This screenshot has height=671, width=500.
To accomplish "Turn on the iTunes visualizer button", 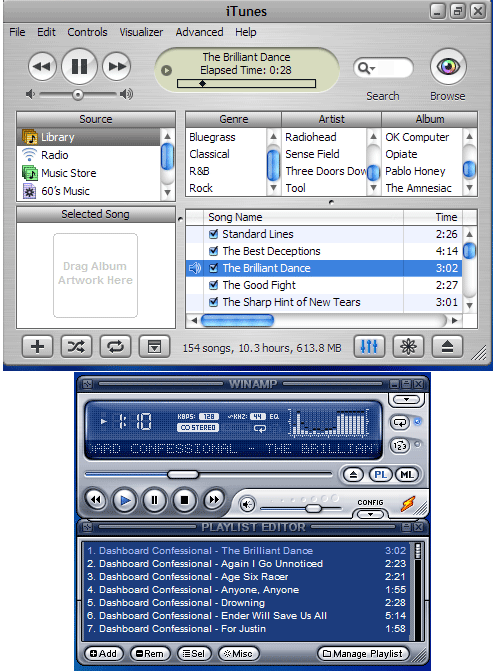I will click(408, 347).
